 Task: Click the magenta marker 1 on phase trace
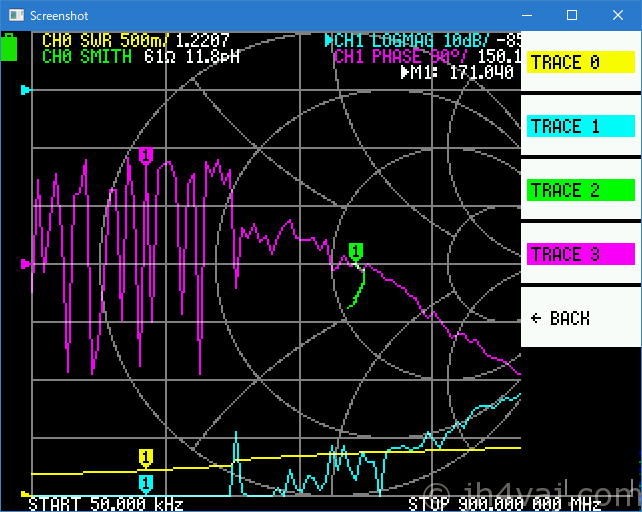click(x=146, y=156)
